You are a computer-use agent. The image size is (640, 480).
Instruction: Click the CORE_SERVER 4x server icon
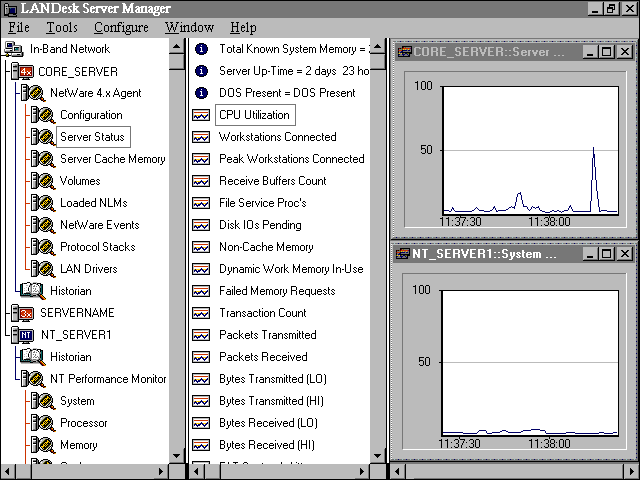[x=22, y=71]
